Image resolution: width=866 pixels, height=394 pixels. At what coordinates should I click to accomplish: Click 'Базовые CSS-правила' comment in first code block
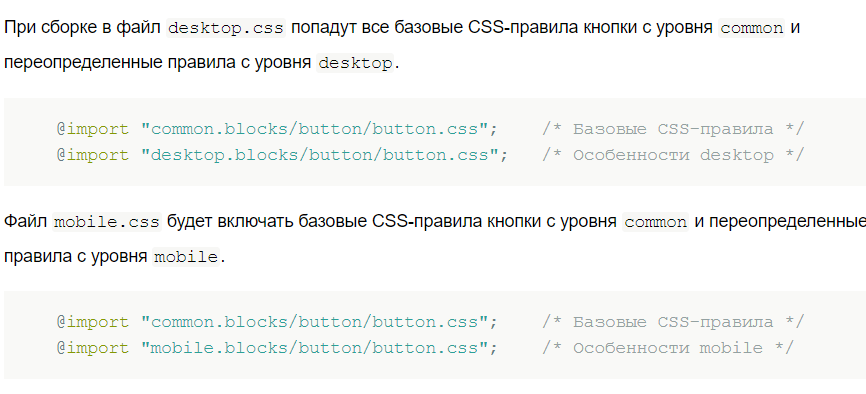pos(673,129)
